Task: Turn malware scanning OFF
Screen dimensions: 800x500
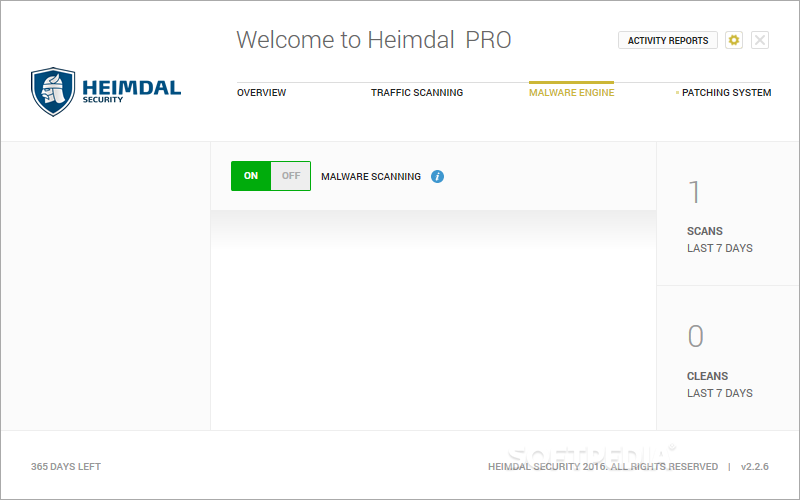Action: tap(291, 176)
